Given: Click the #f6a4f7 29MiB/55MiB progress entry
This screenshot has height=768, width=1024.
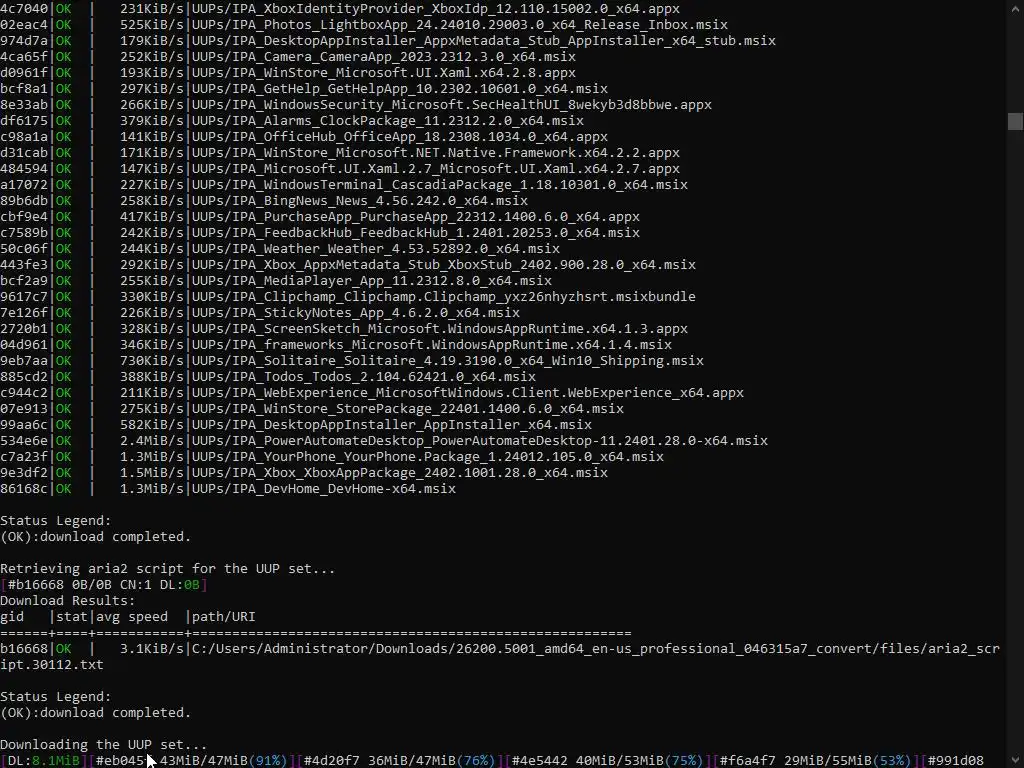Looking at the screenshot, I should (x=815, y=761).
